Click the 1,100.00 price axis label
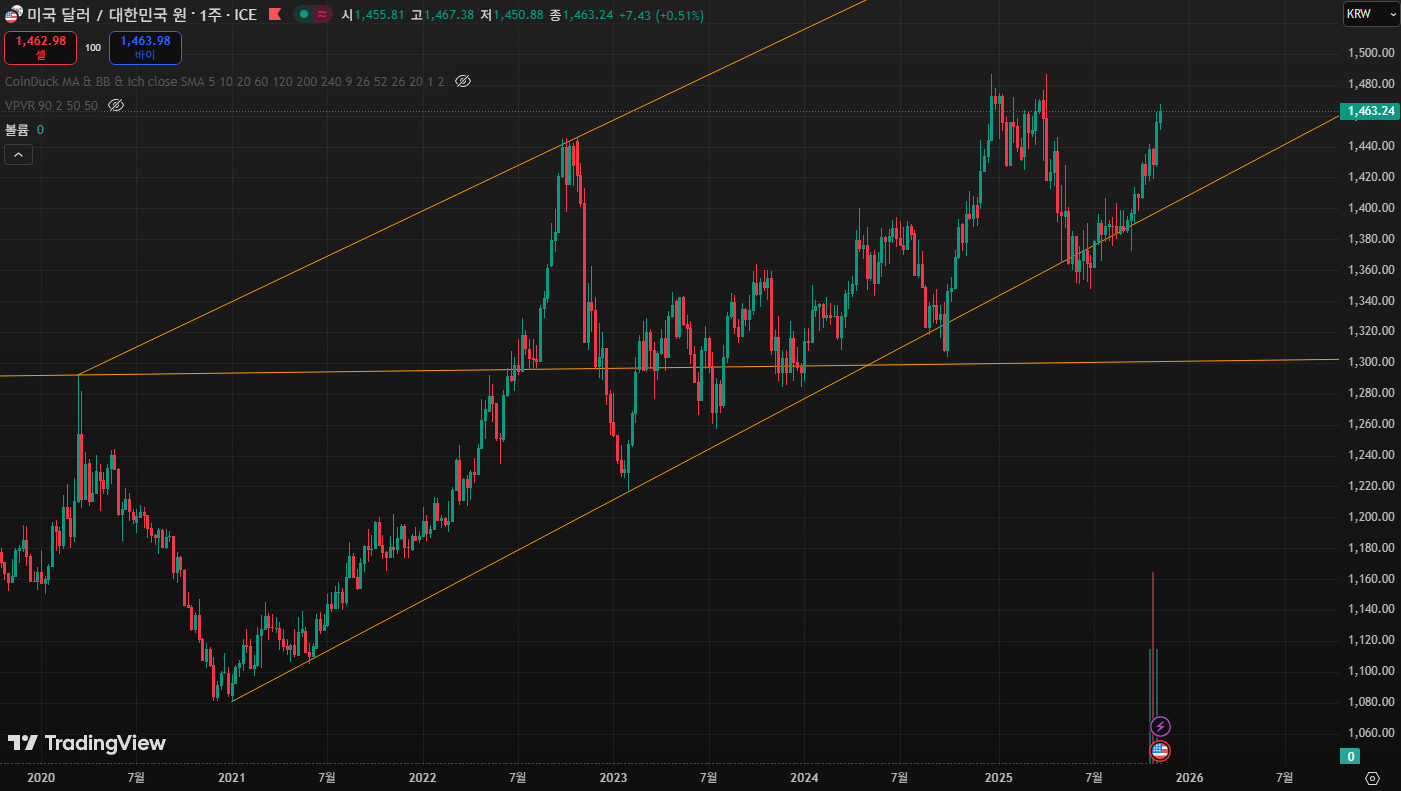 1372,671
